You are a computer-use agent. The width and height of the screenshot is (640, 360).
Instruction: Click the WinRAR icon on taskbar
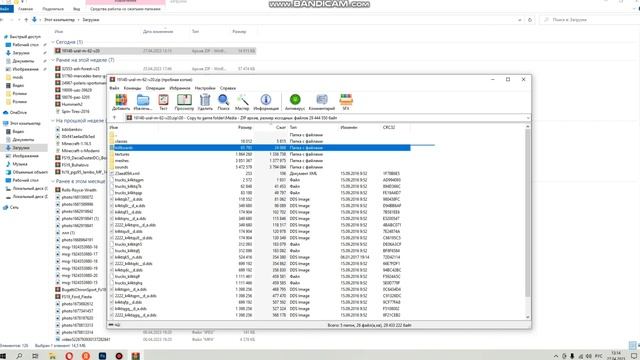[x=136, y=356]
